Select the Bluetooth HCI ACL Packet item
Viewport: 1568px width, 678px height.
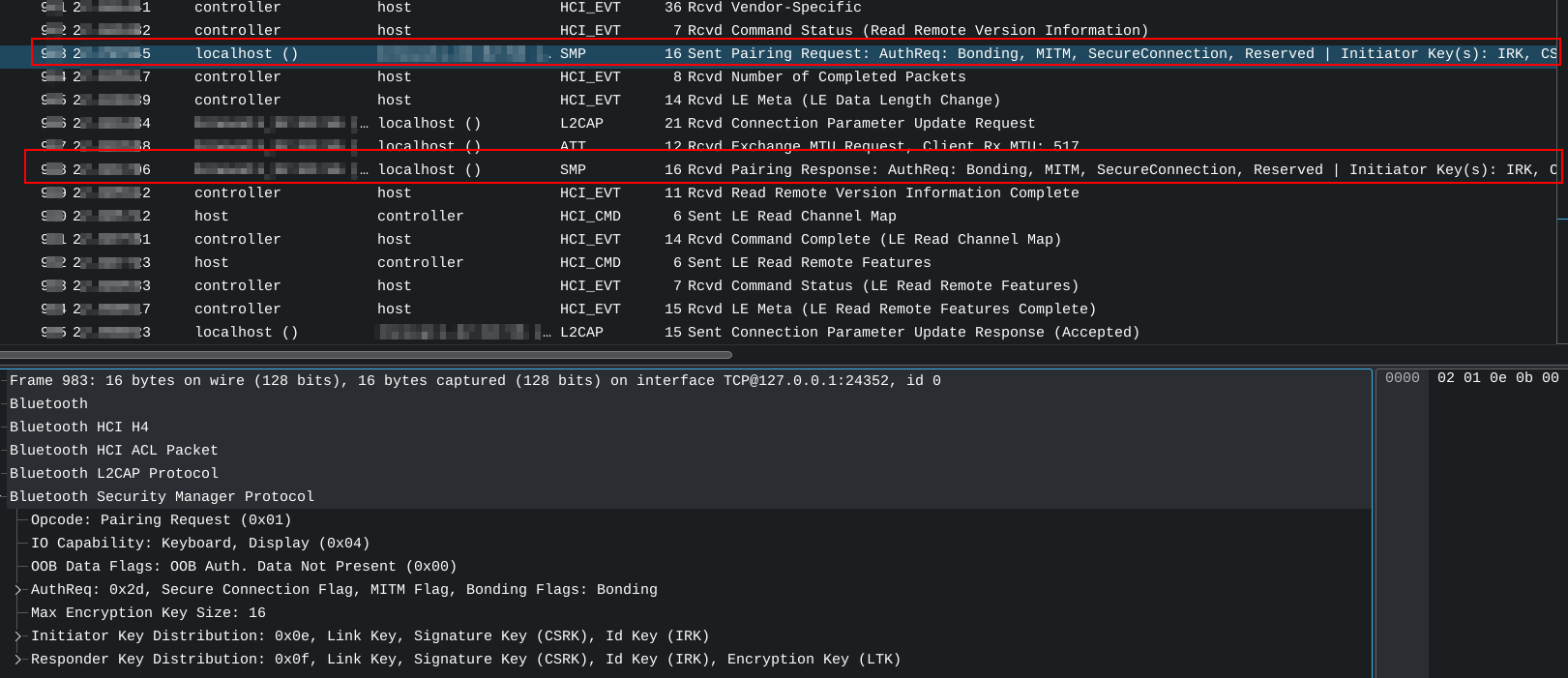(113, 451)
